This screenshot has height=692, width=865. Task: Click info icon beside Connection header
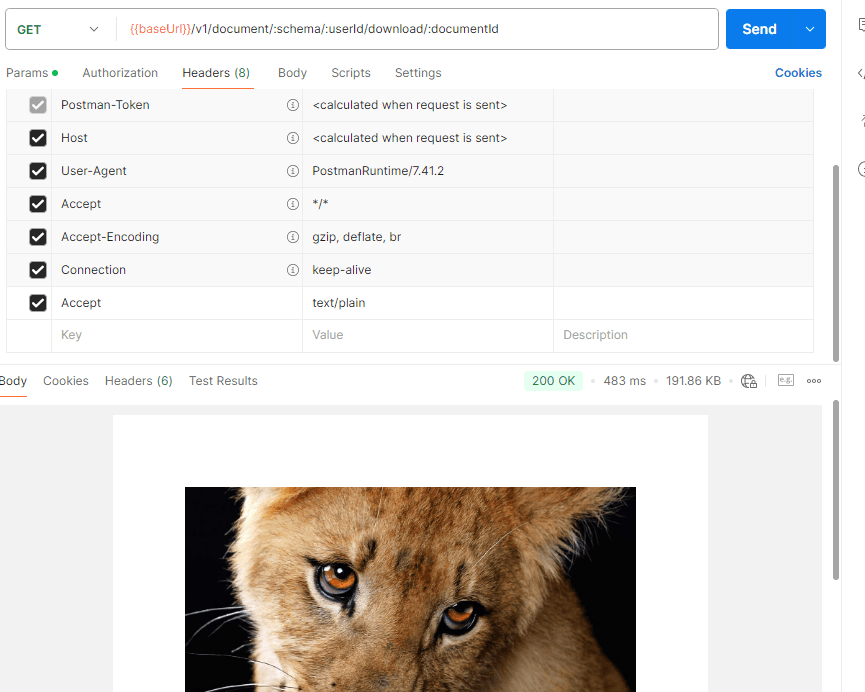point(292,269)
